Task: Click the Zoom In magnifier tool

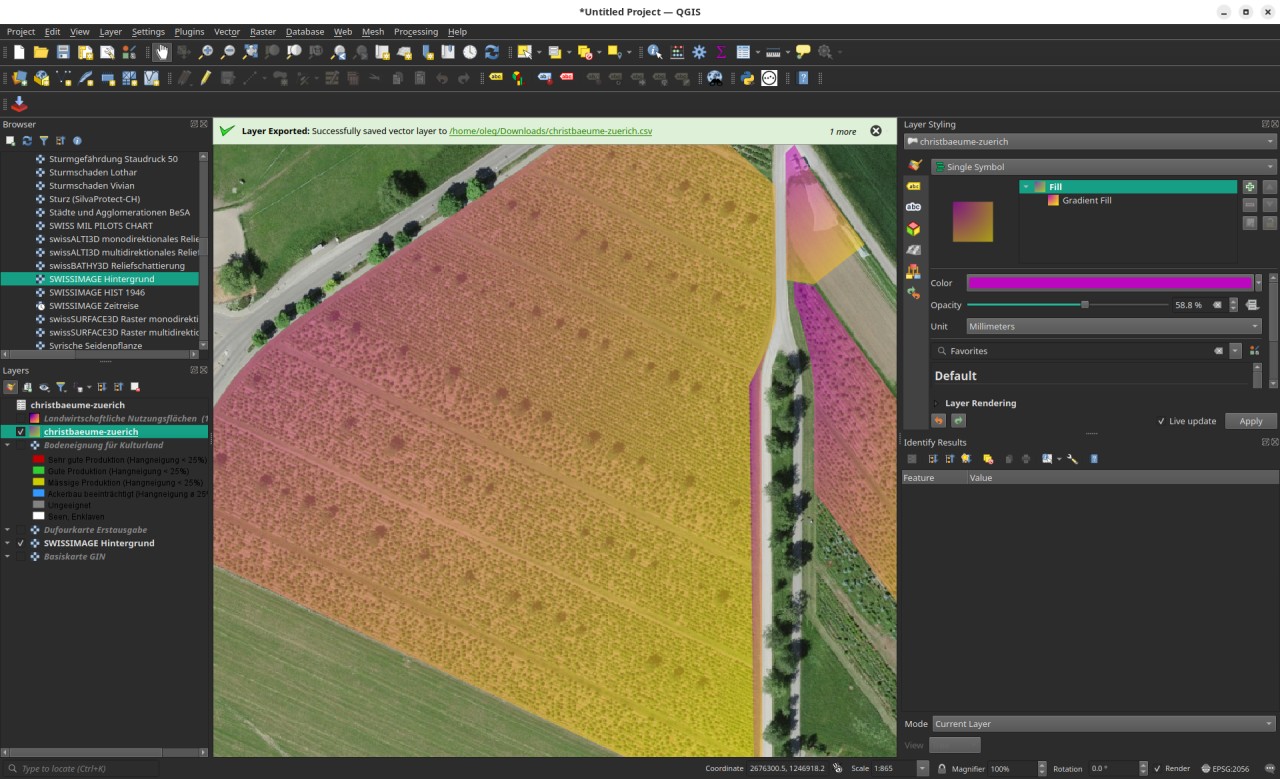Action: click(x=205, y=52)
